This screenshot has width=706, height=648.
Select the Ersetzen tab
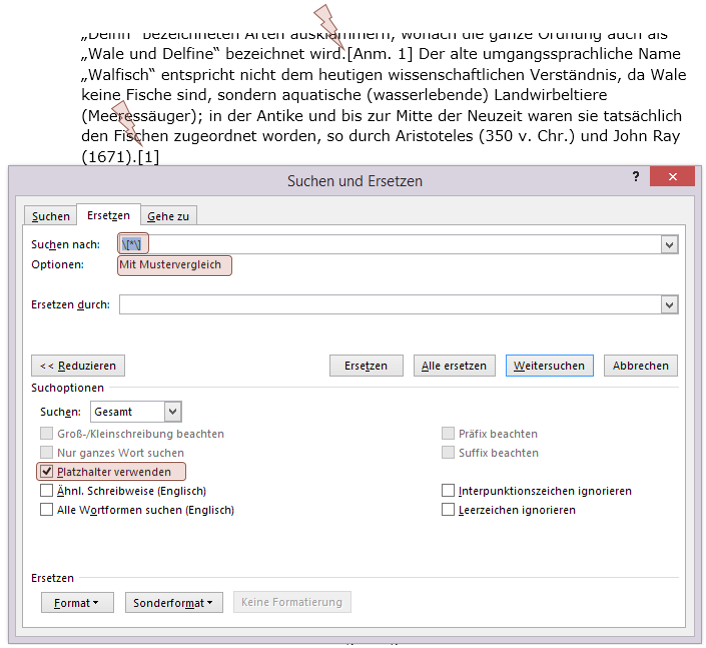point(108,215)
